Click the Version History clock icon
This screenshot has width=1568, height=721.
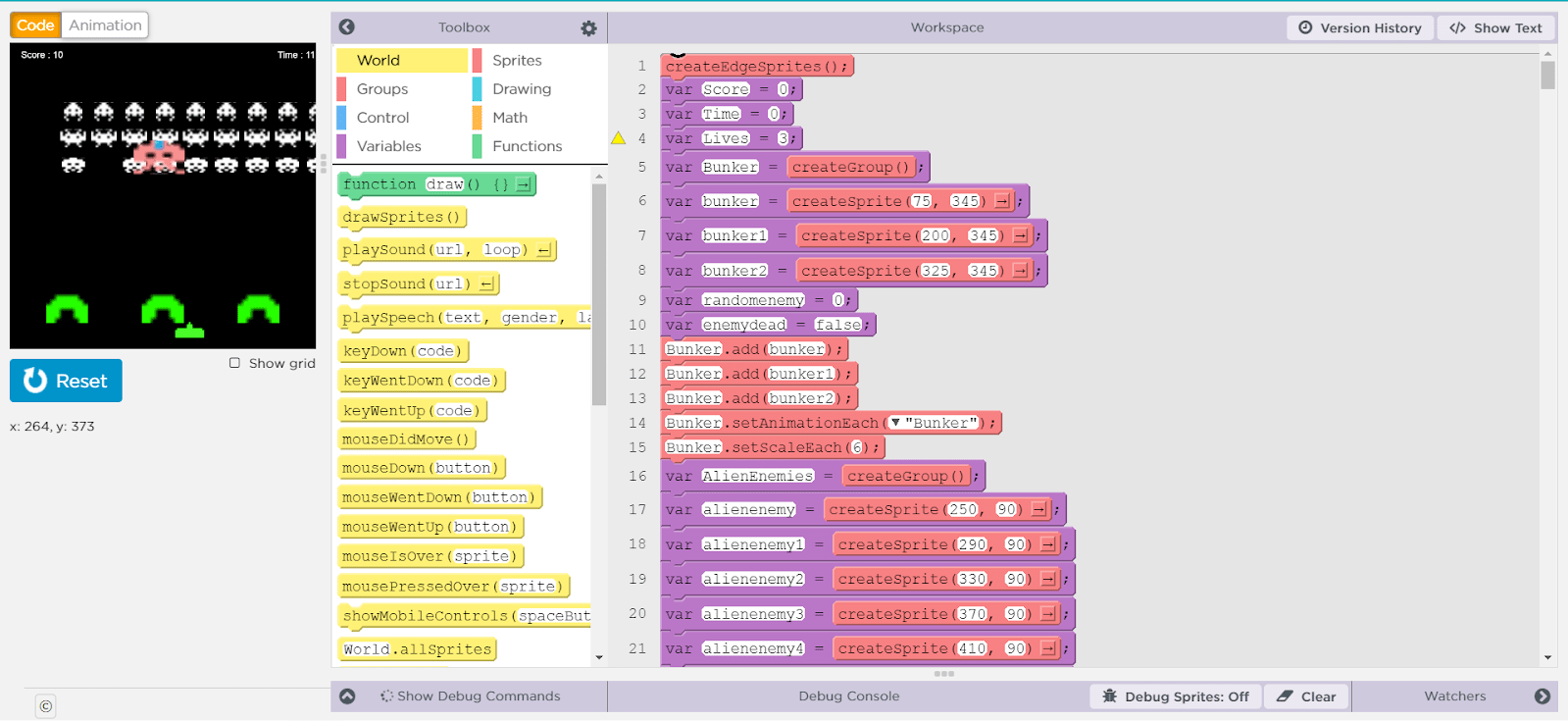pyautogui.click(x=1305, y=27)
